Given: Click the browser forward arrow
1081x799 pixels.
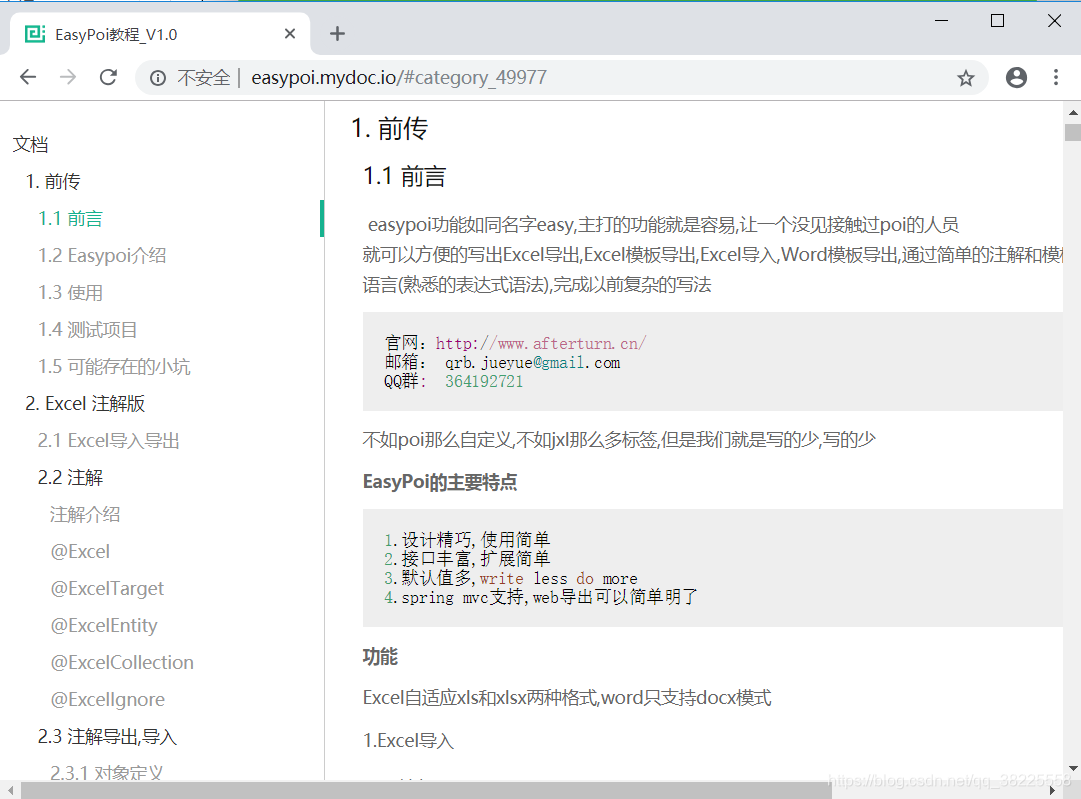Looking at the screenshot, I should (x=68, y=77).
